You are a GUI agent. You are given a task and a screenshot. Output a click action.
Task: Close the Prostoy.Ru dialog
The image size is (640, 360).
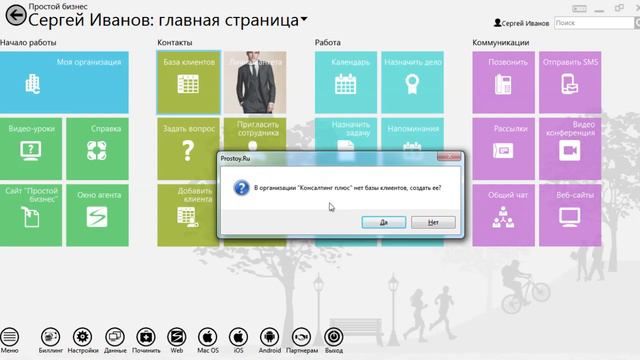[449, 156]
